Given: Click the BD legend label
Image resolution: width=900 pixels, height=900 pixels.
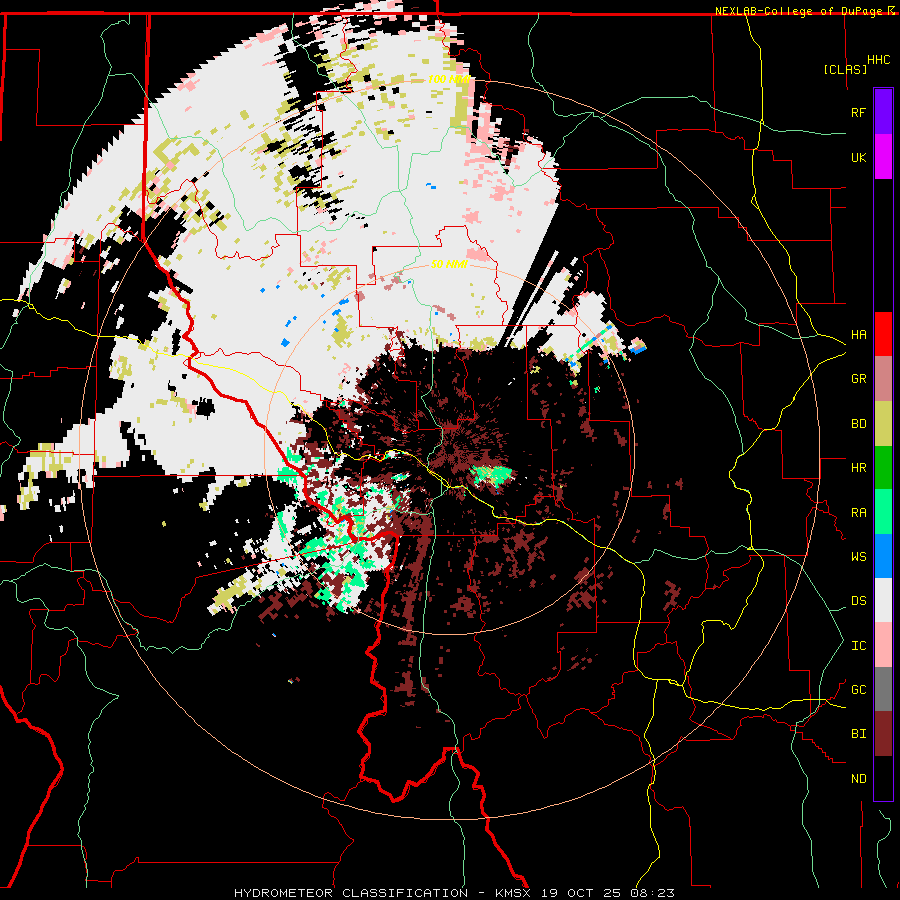Looking at the screenshot, I should [858, 424].
